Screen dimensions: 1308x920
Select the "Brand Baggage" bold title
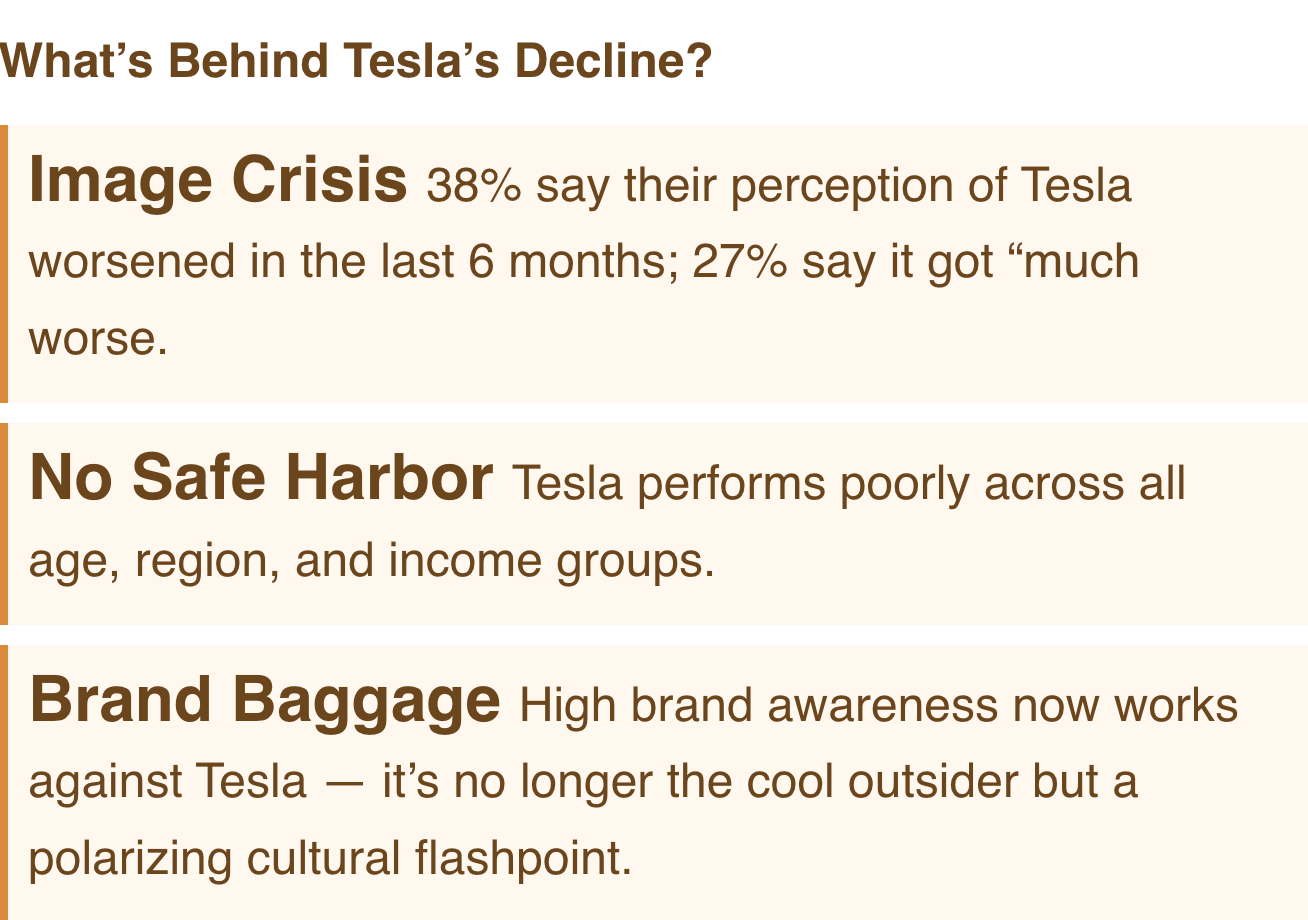coord(264,700)
